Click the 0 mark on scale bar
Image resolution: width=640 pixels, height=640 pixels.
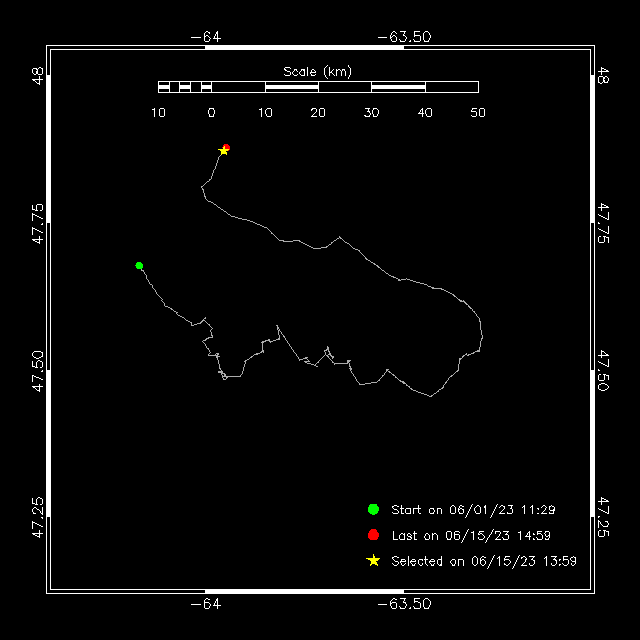[211, 113]
